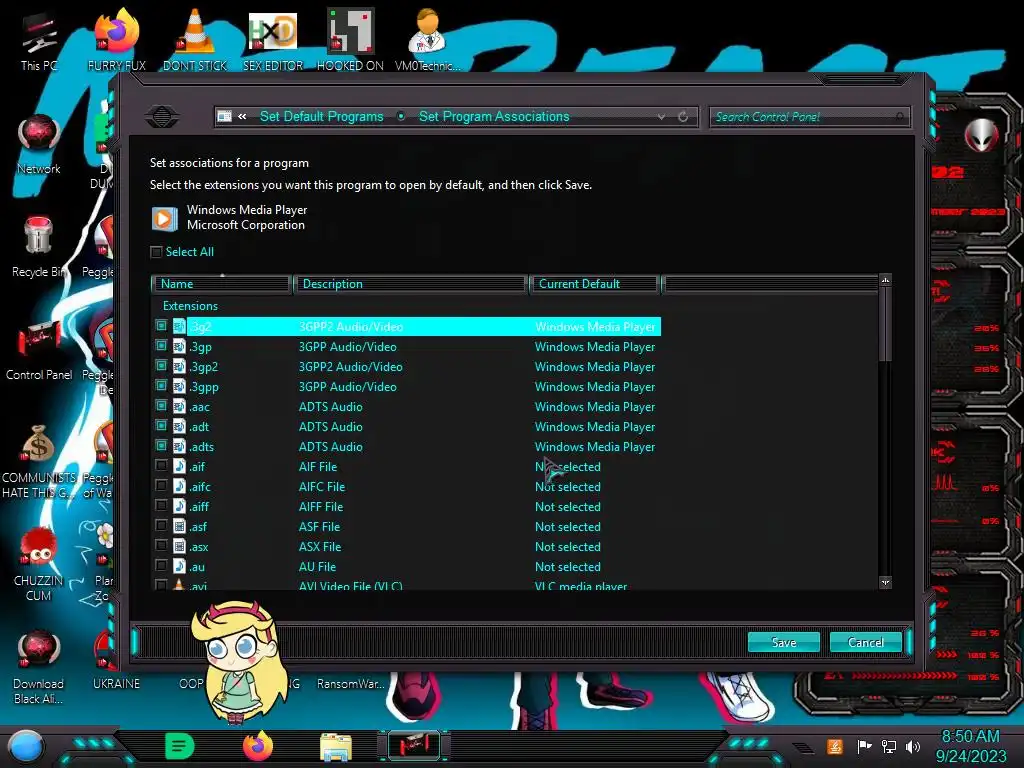Click the double chevron breadcrumb overflow
The image size is (1024, 768).
pyautogui.click(x=242, y=117)
